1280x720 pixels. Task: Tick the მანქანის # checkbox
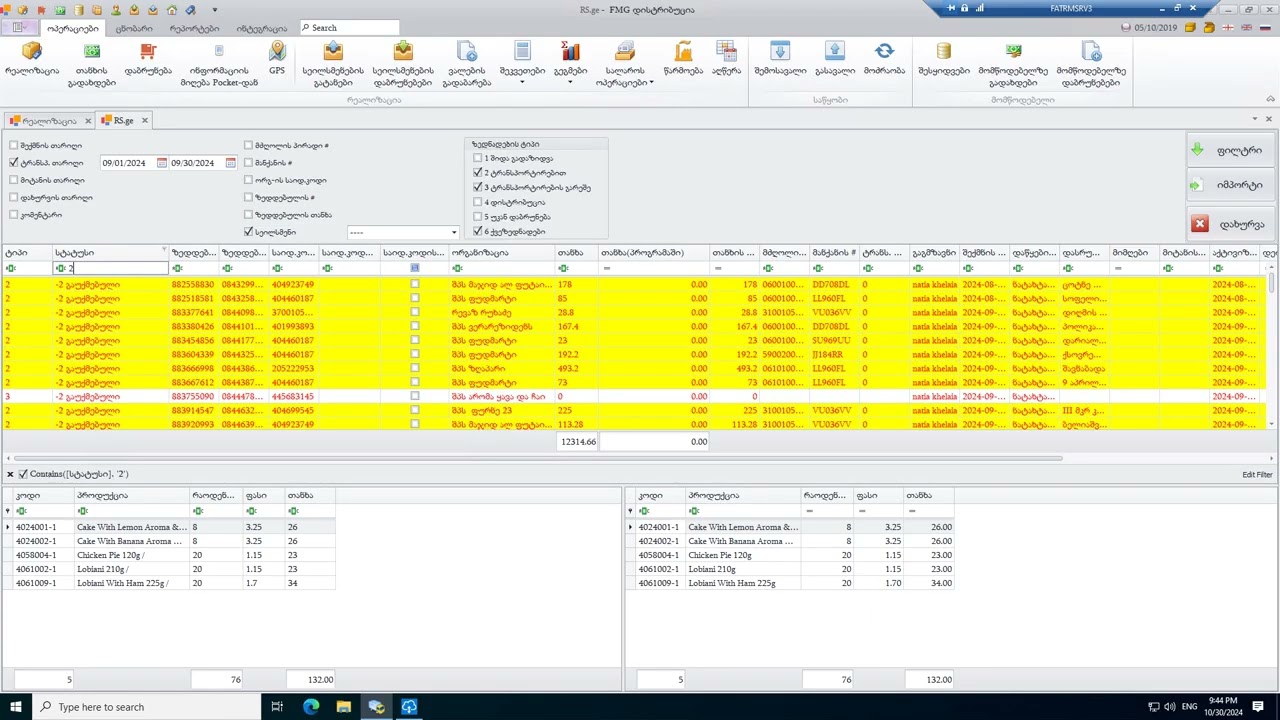pyautogui.click(x=248, y=163)
